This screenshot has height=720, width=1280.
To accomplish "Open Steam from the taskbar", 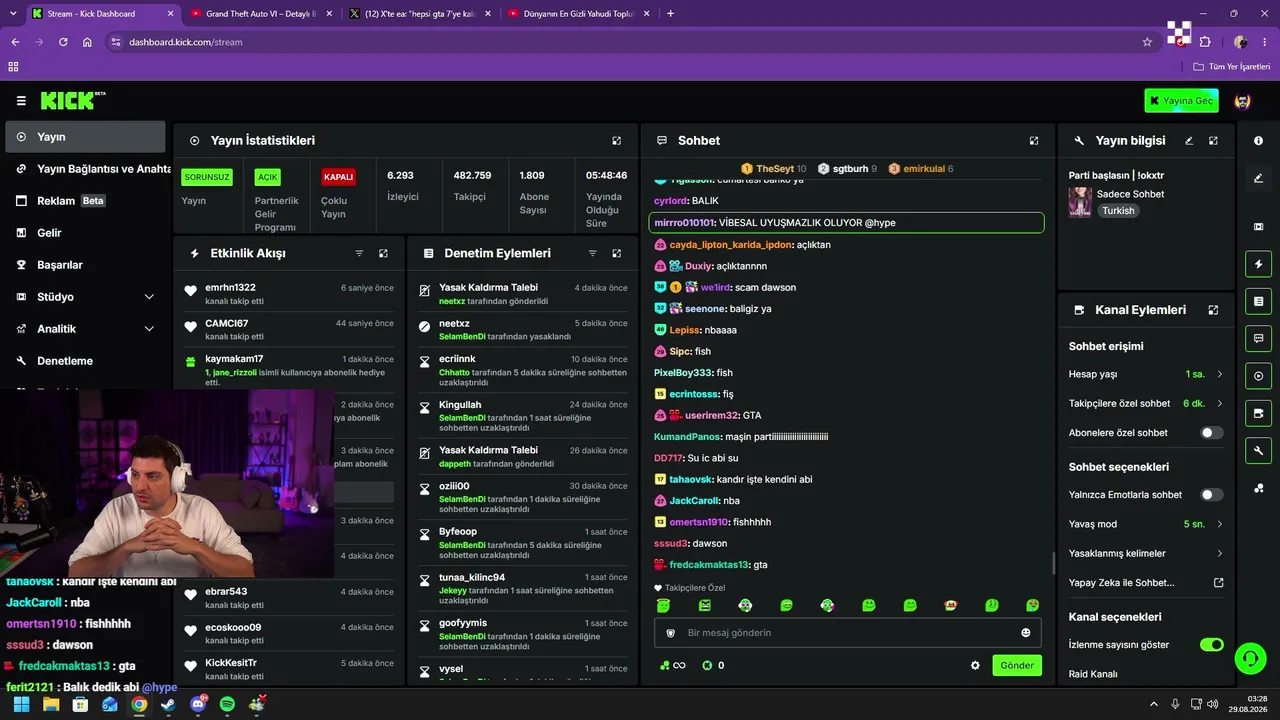I will click(168, 704).
